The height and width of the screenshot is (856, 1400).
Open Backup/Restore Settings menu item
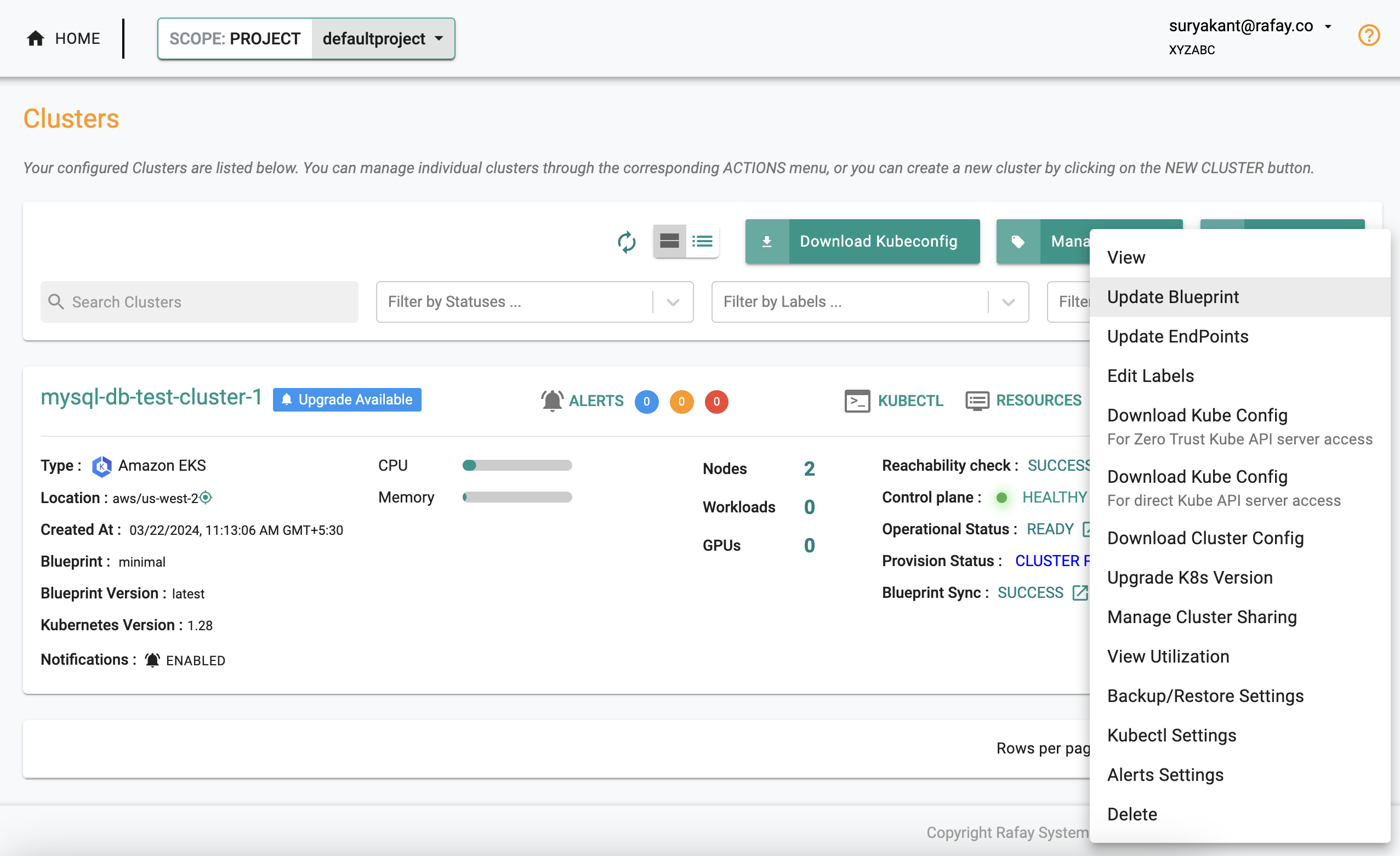(x=1240, y=696)
